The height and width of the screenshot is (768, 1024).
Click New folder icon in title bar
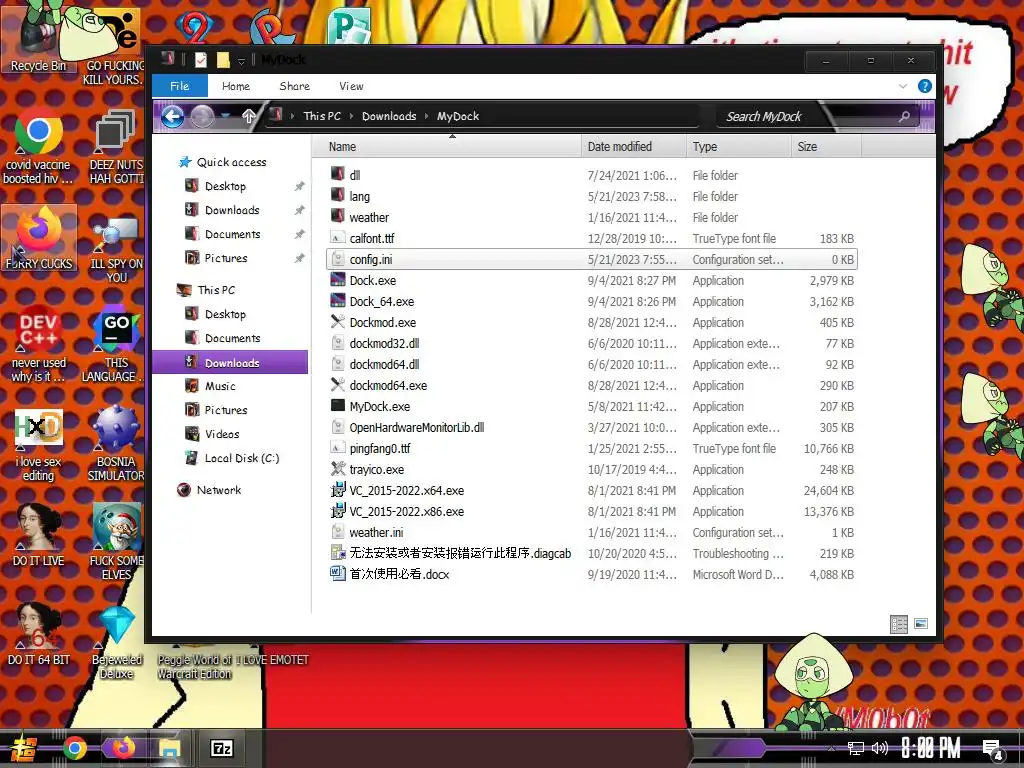pyautogui.click(x=223, y=60)
